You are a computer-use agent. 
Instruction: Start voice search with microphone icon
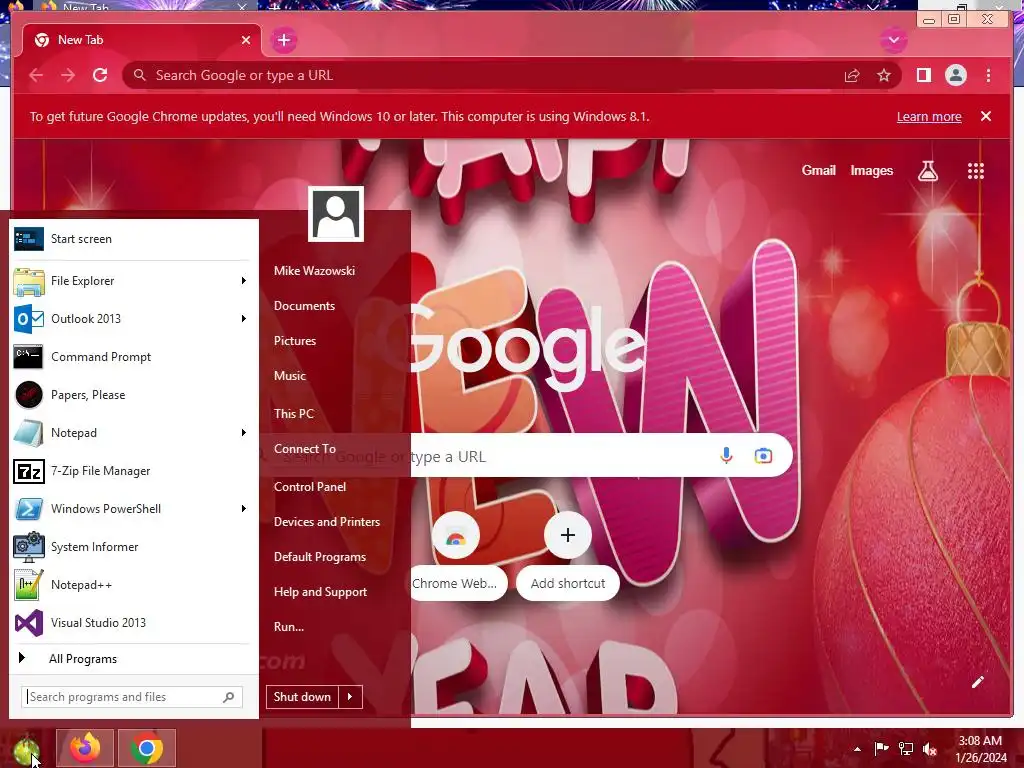coord(726,455)
